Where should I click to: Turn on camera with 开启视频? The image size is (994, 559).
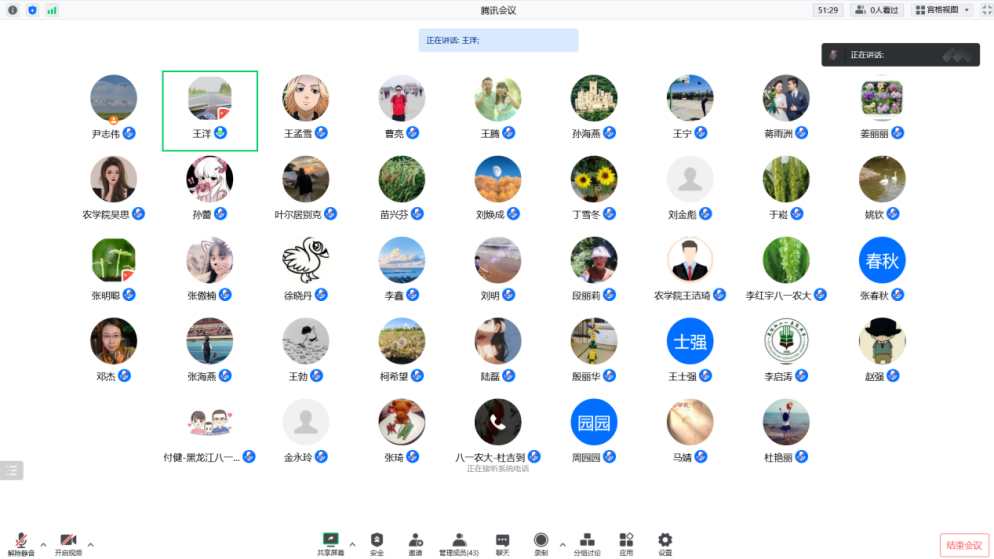[68, 541]
